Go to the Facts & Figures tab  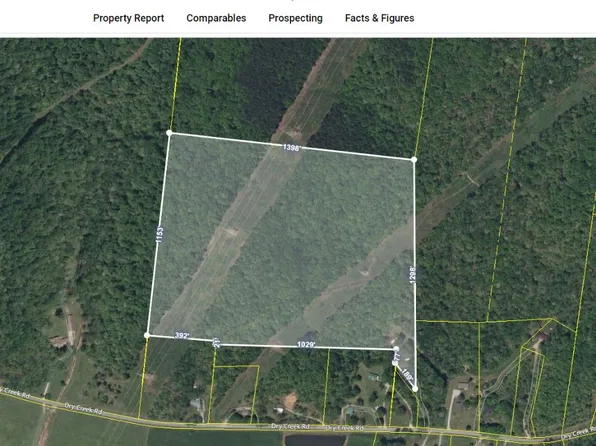point(379,18)
